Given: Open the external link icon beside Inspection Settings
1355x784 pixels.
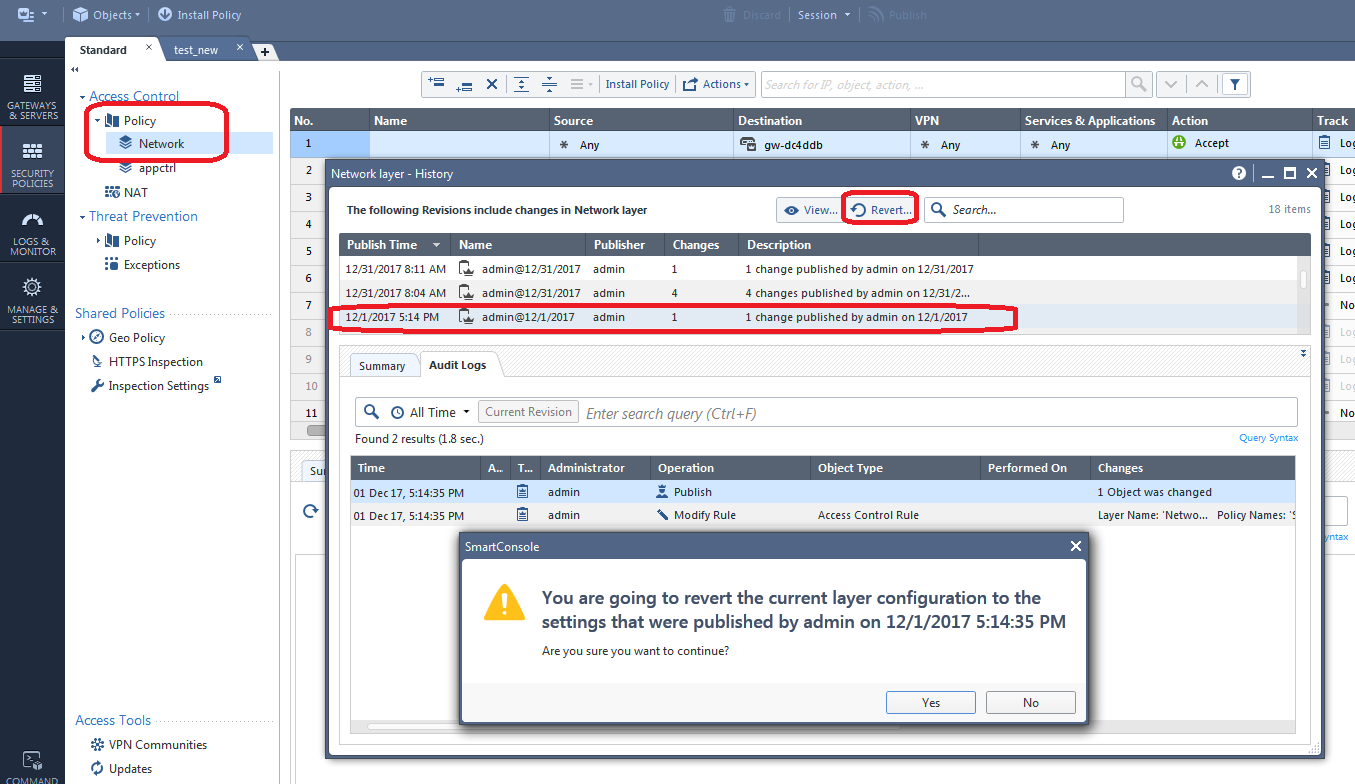Looking at the screenshot, I should pos(217,381).
